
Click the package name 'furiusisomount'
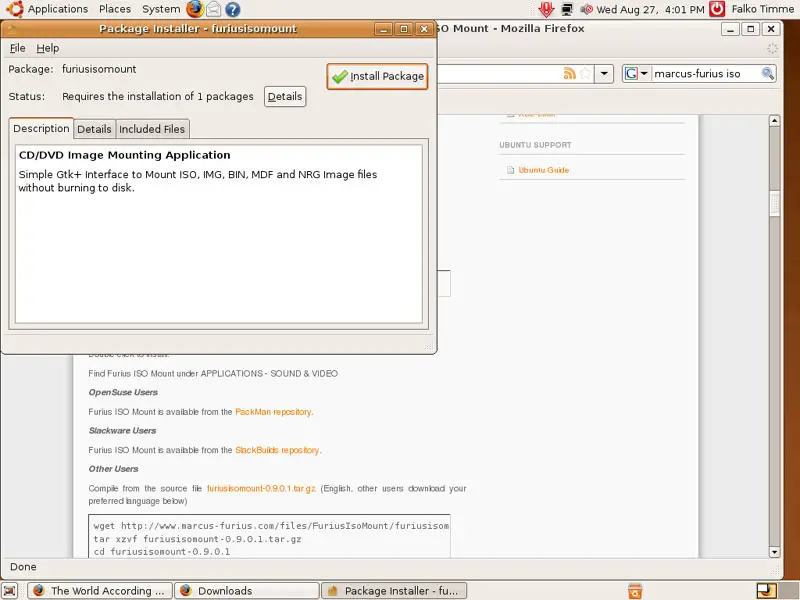tap(99, 69)
